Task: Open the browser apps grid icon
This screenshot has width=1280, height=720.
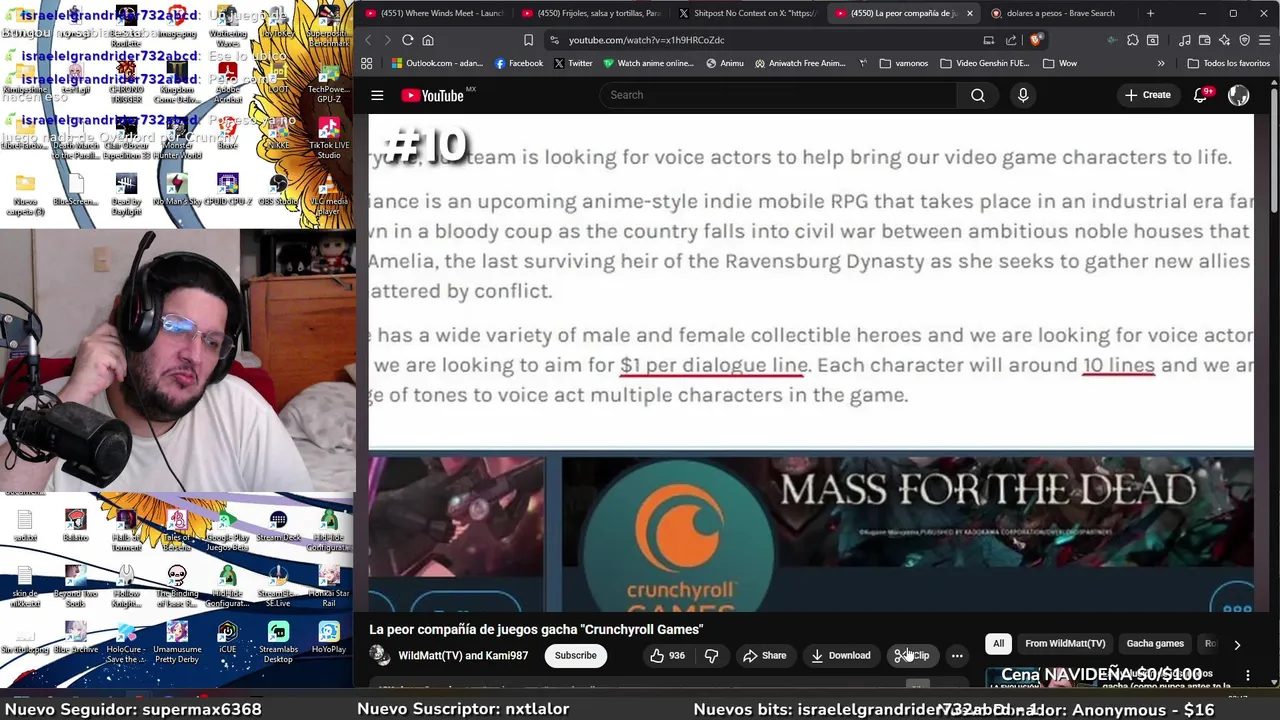Action: coord(367,63)
